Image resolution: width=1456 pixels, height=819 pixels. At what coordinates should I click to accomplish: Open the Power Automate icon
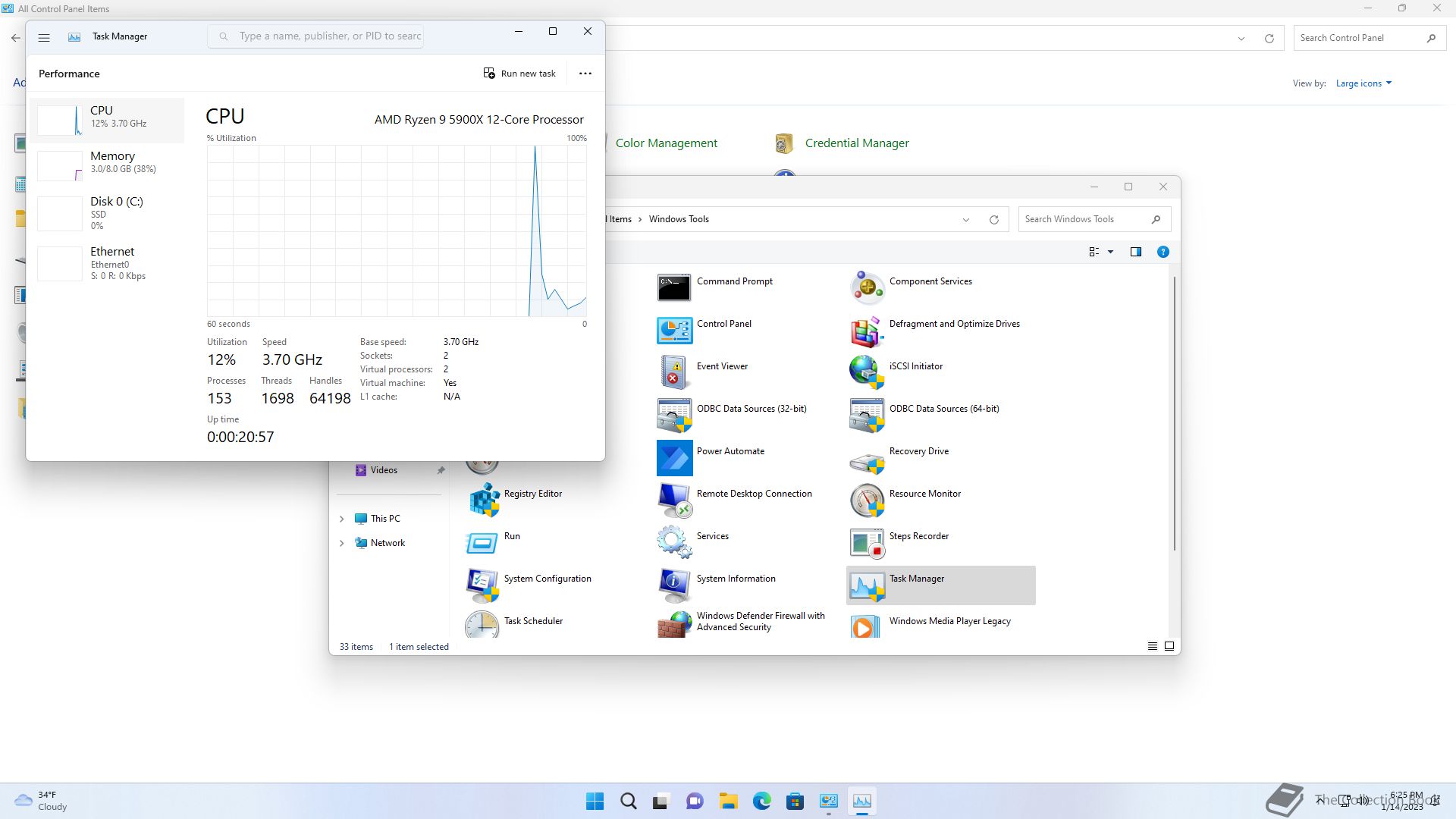click(x=674, y=458)
